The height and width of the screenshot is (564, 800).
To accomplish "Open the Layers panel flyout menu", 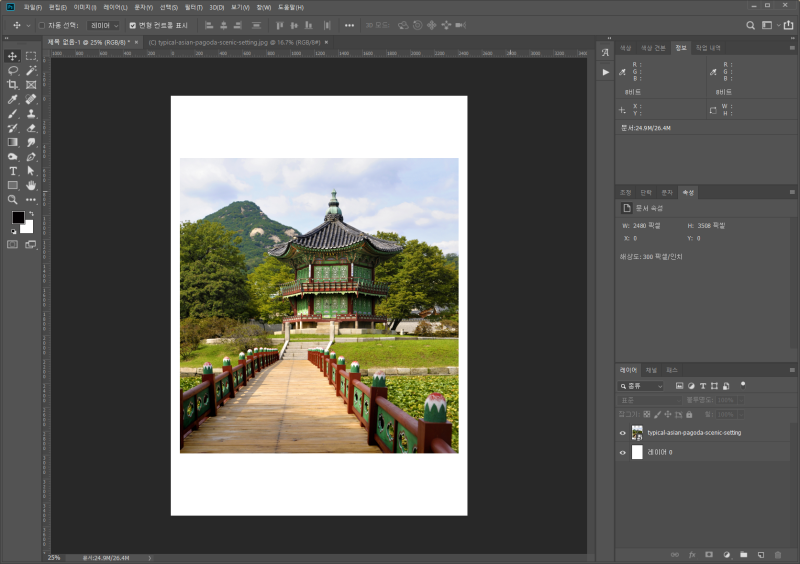I will 792,370.
